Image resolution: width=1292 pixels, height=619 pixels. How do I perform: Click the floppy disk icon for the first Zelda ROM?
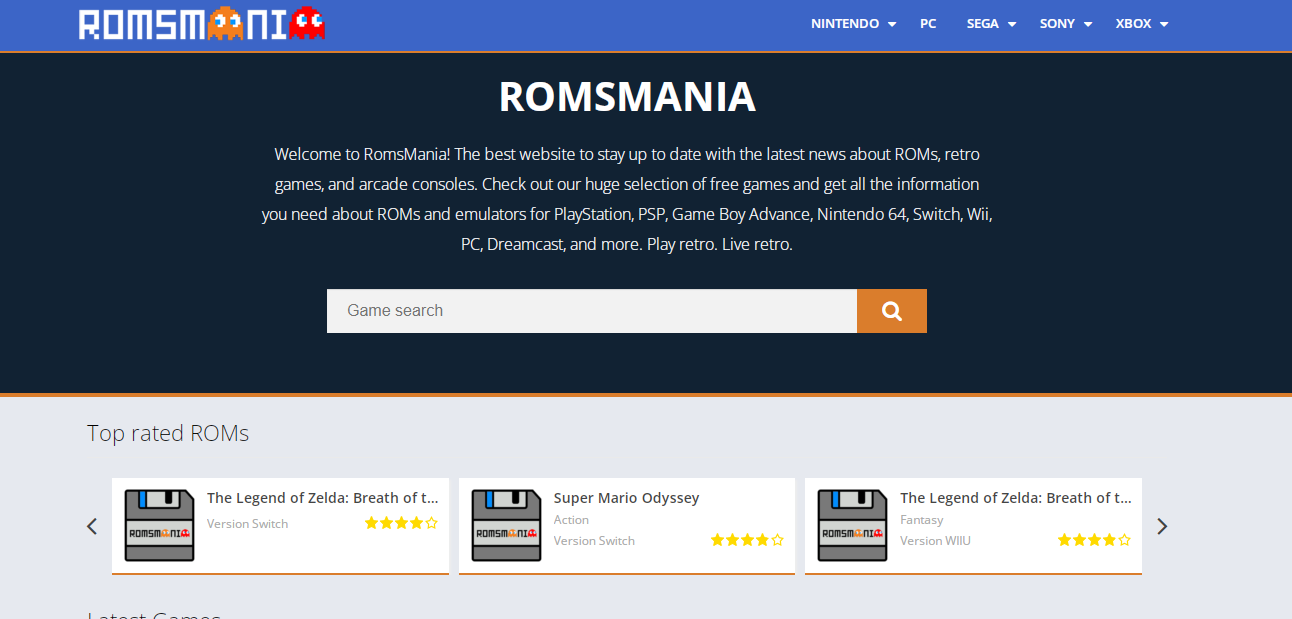pyautogui.click(x=159, y=524)
